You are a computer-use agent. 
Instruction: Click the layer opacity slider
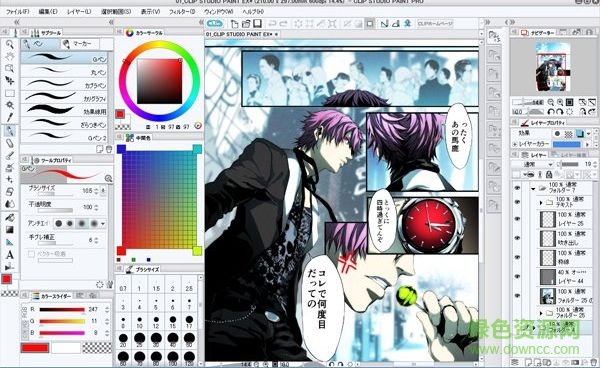[x=570, y=165]
